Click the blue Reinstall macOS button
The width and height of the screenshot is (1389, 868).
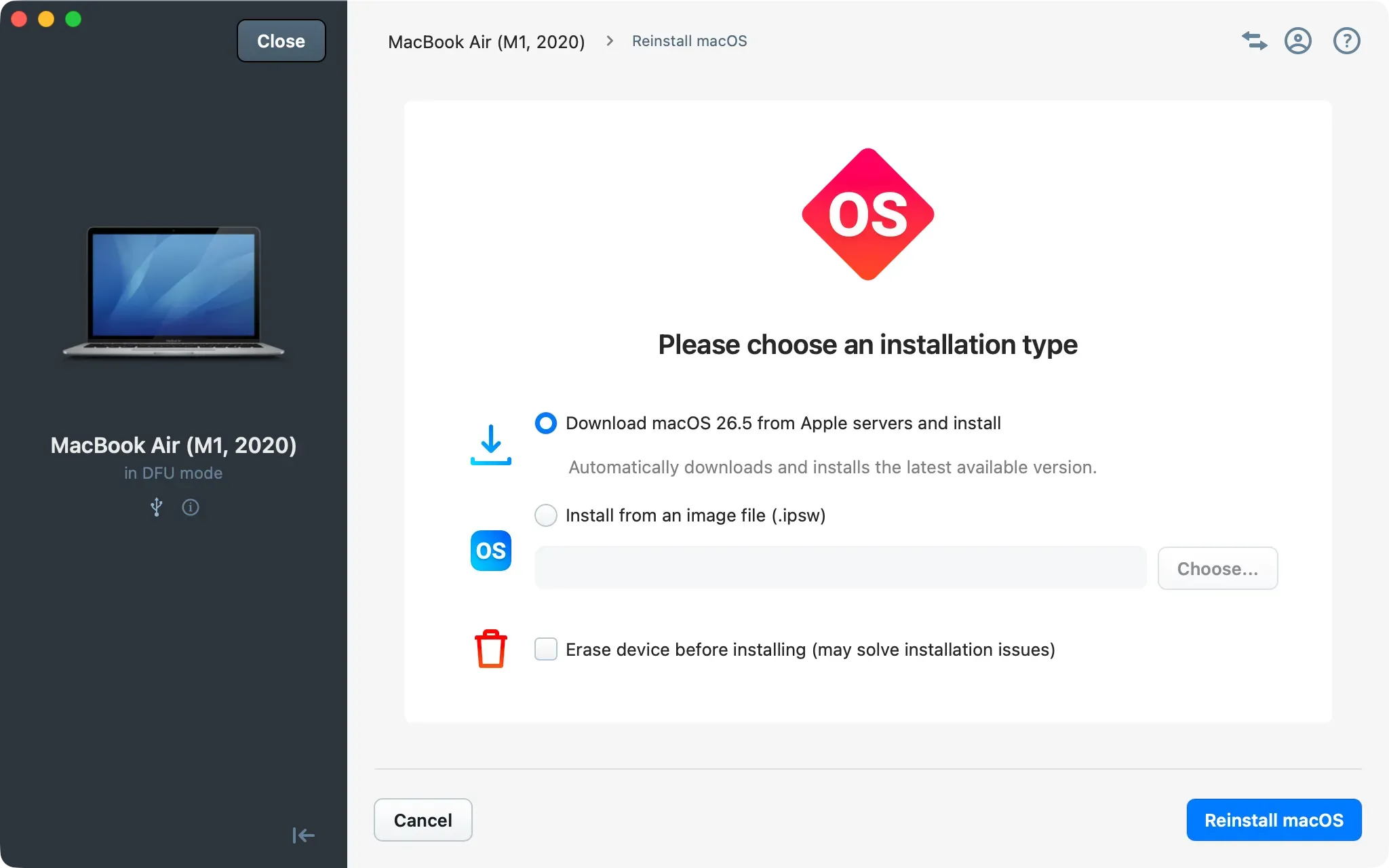(1274, 820)
